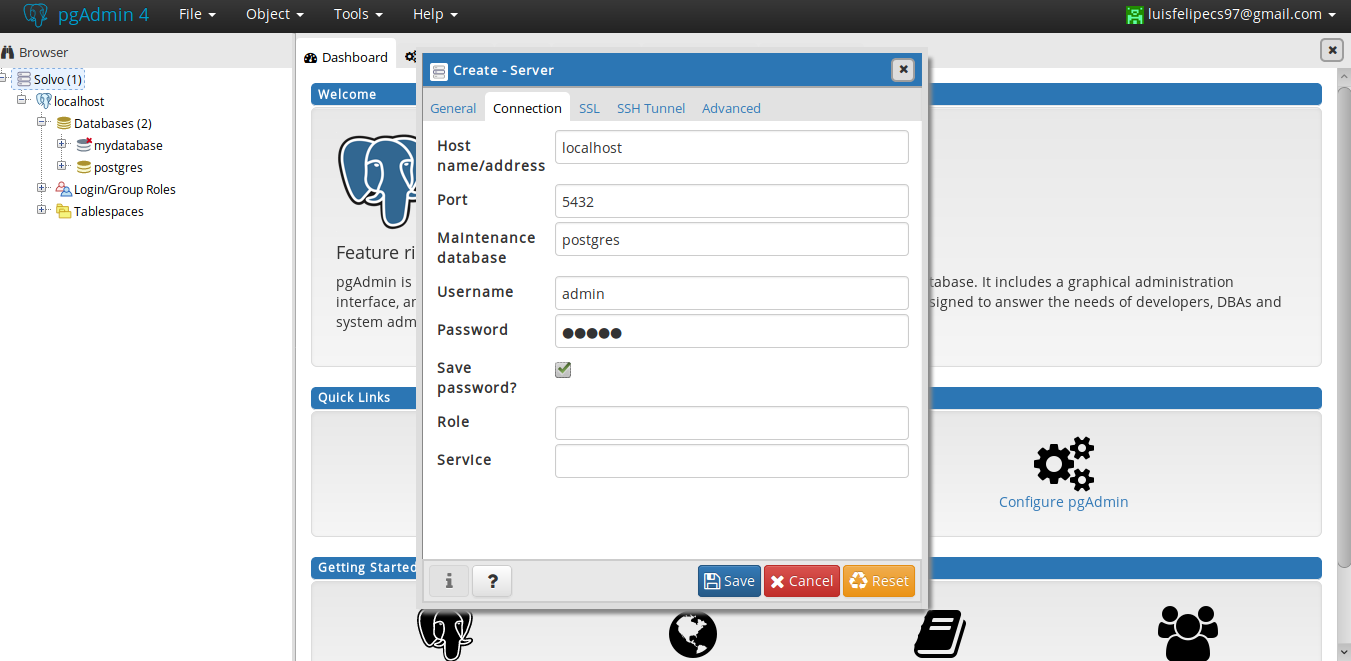The image size is (1351, 661).
Task: Click the large elephant logo in Welcome panel
Action: pyautogui.click(x=378, y=180)
